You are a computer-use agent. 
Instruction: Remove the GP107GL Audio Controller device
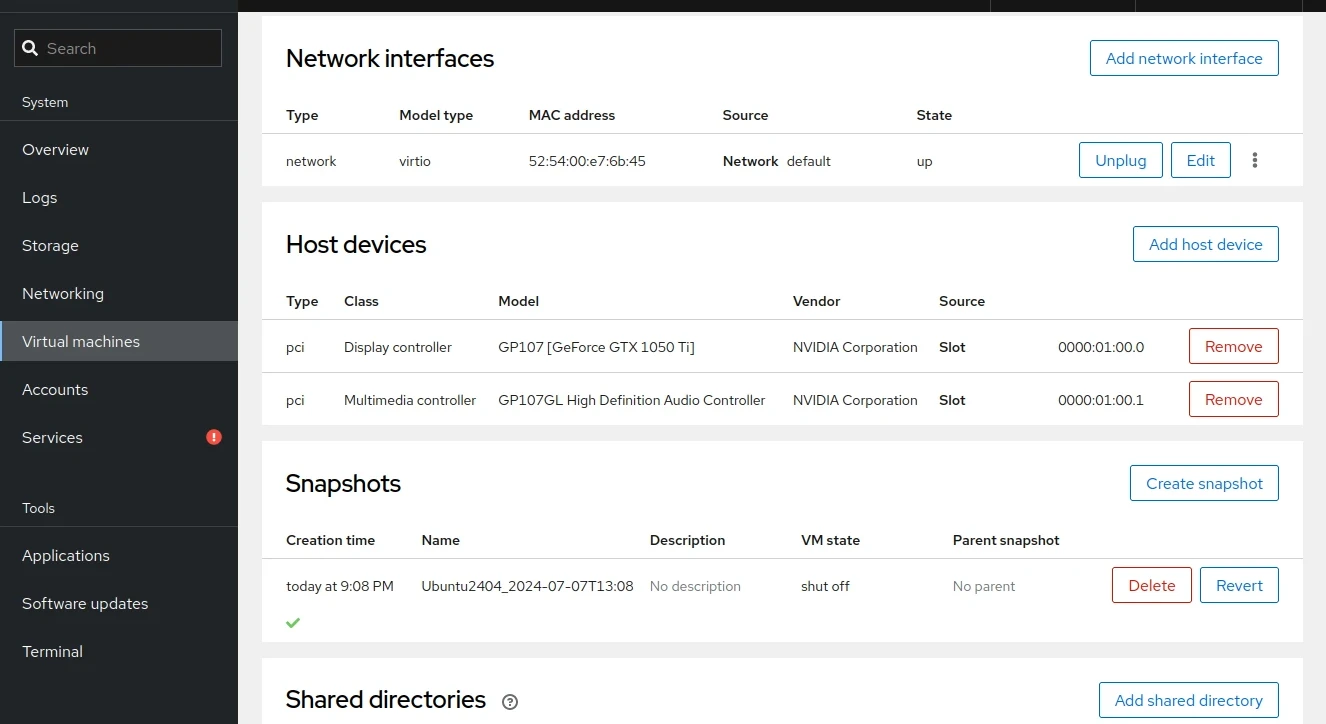1233,399
